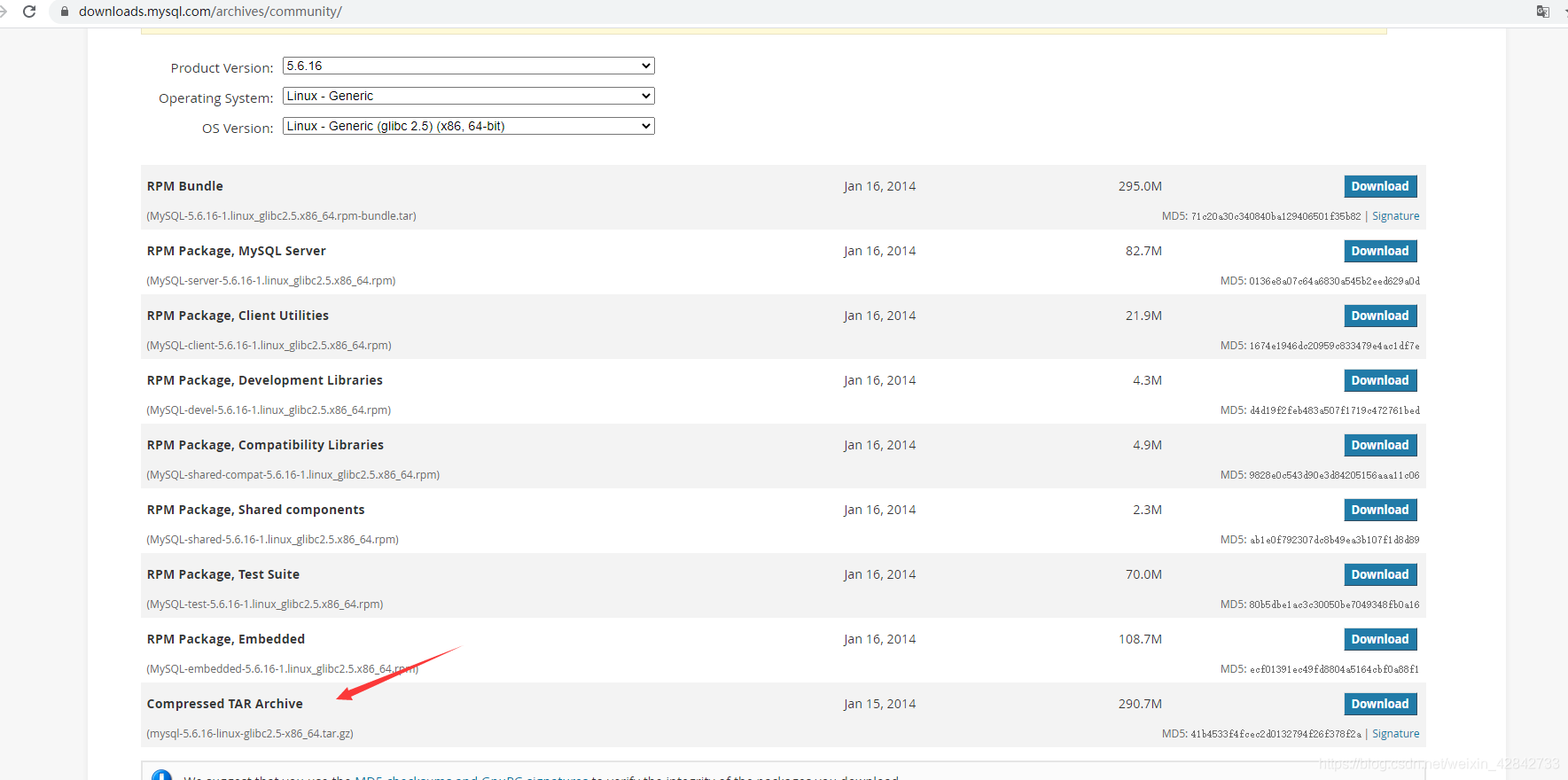
Task: Click 'RPM Package, MySQL Server' title
Action: coord(237,251)
